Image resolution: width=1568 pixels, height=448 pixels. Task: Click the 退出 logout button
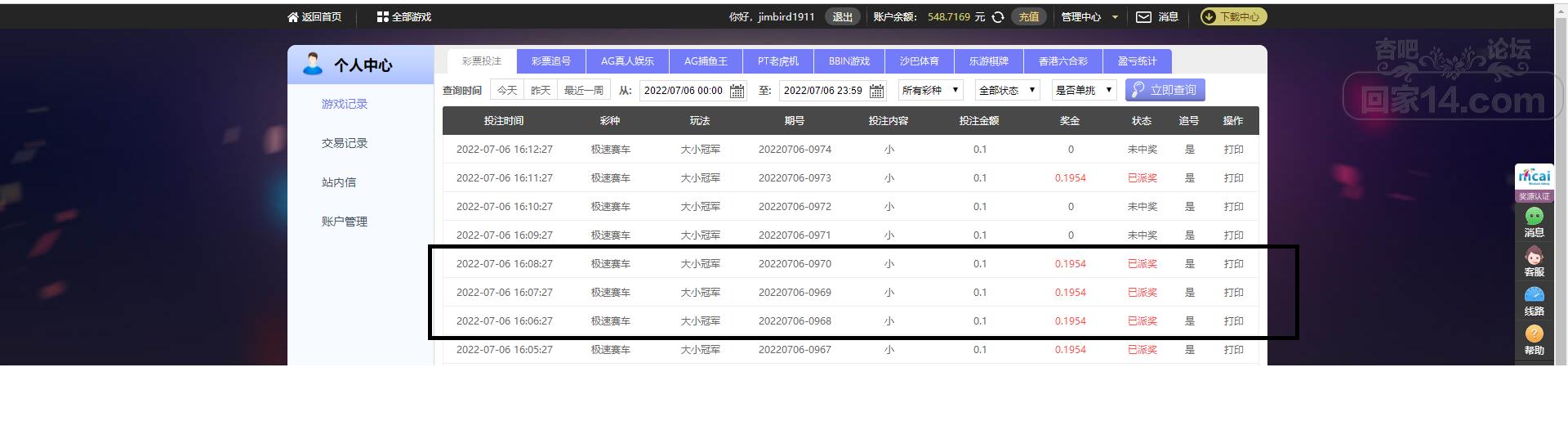(842, 17)
